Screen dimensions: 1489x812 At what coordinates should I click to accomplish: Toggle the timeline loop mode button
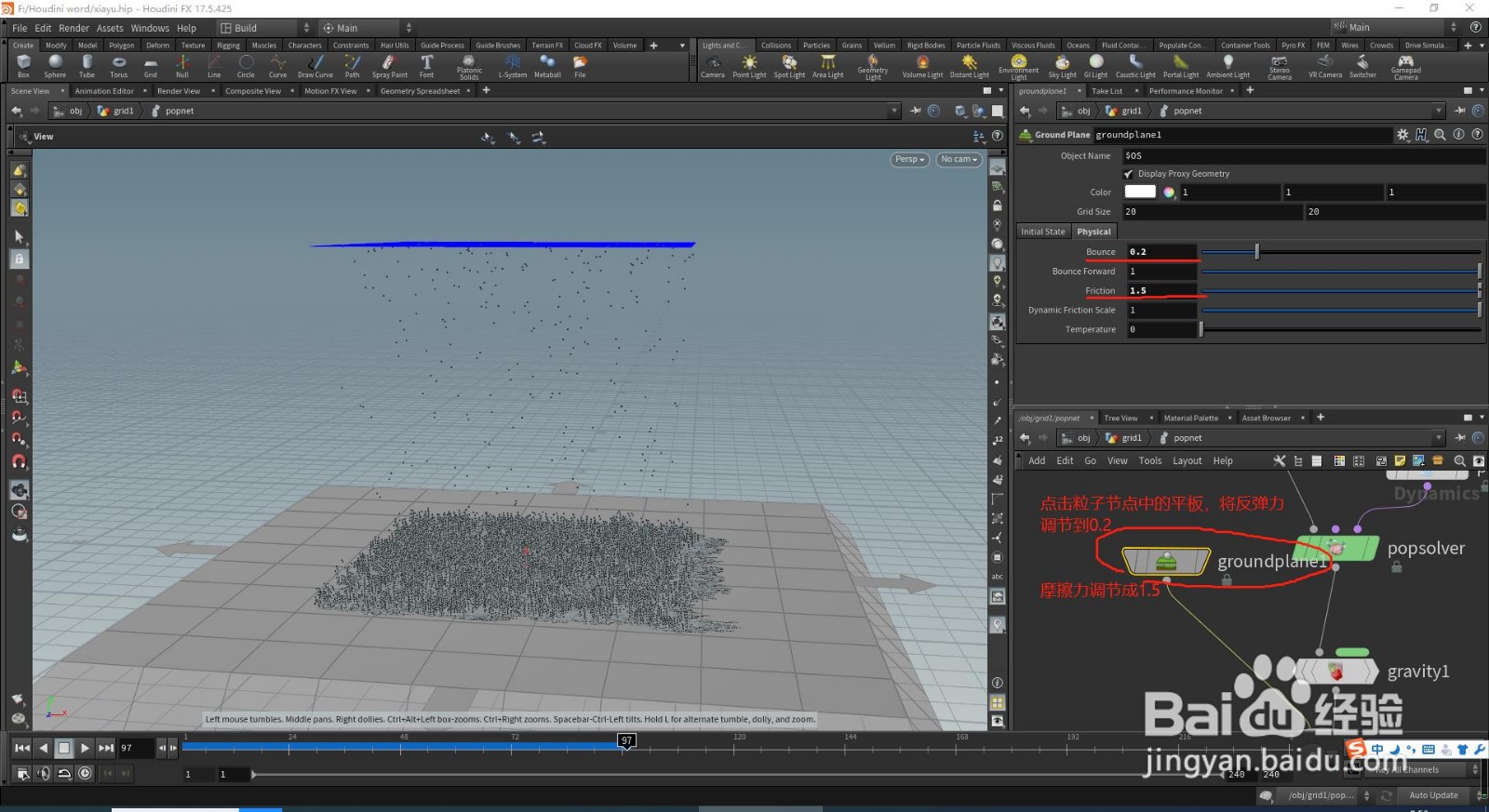64,773
